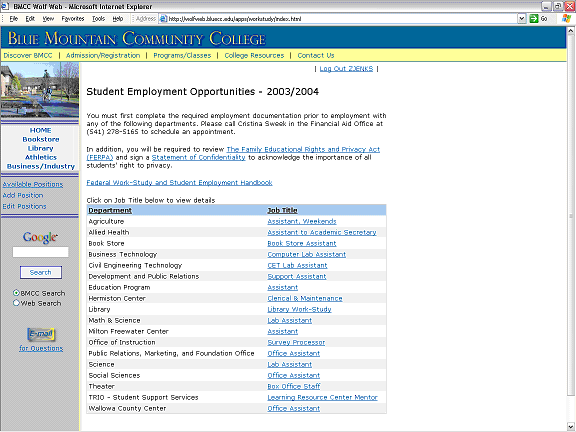Open Assistant, Weekends job for Agriculture
Screen dimensions: 576x432
pyautogui.click(x=302, y=222)
